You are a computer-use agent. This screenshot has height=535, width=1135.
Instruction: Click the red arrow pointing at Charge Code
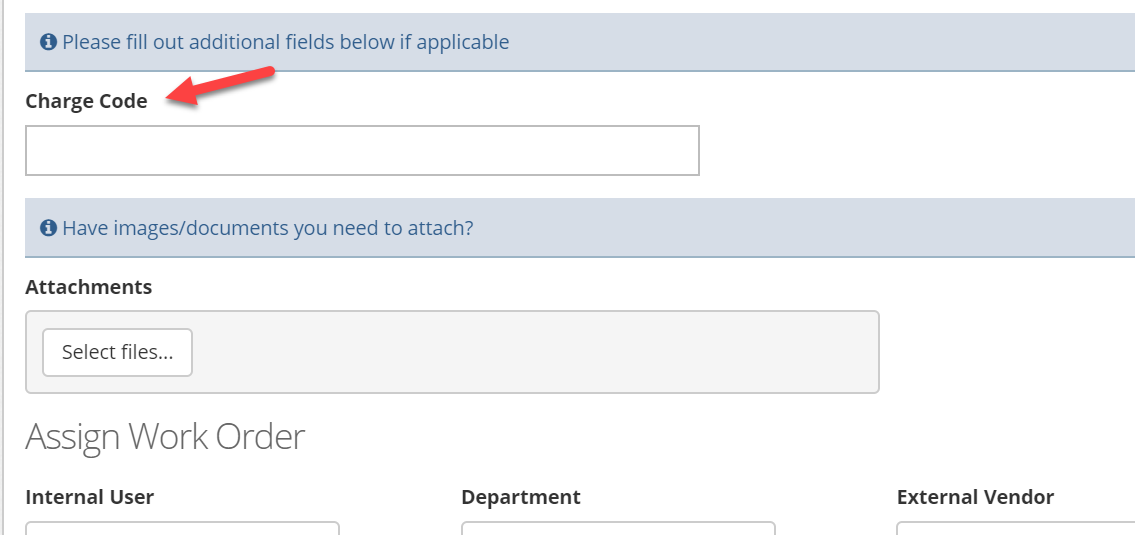pyautogui.click(x=220, y=87)
